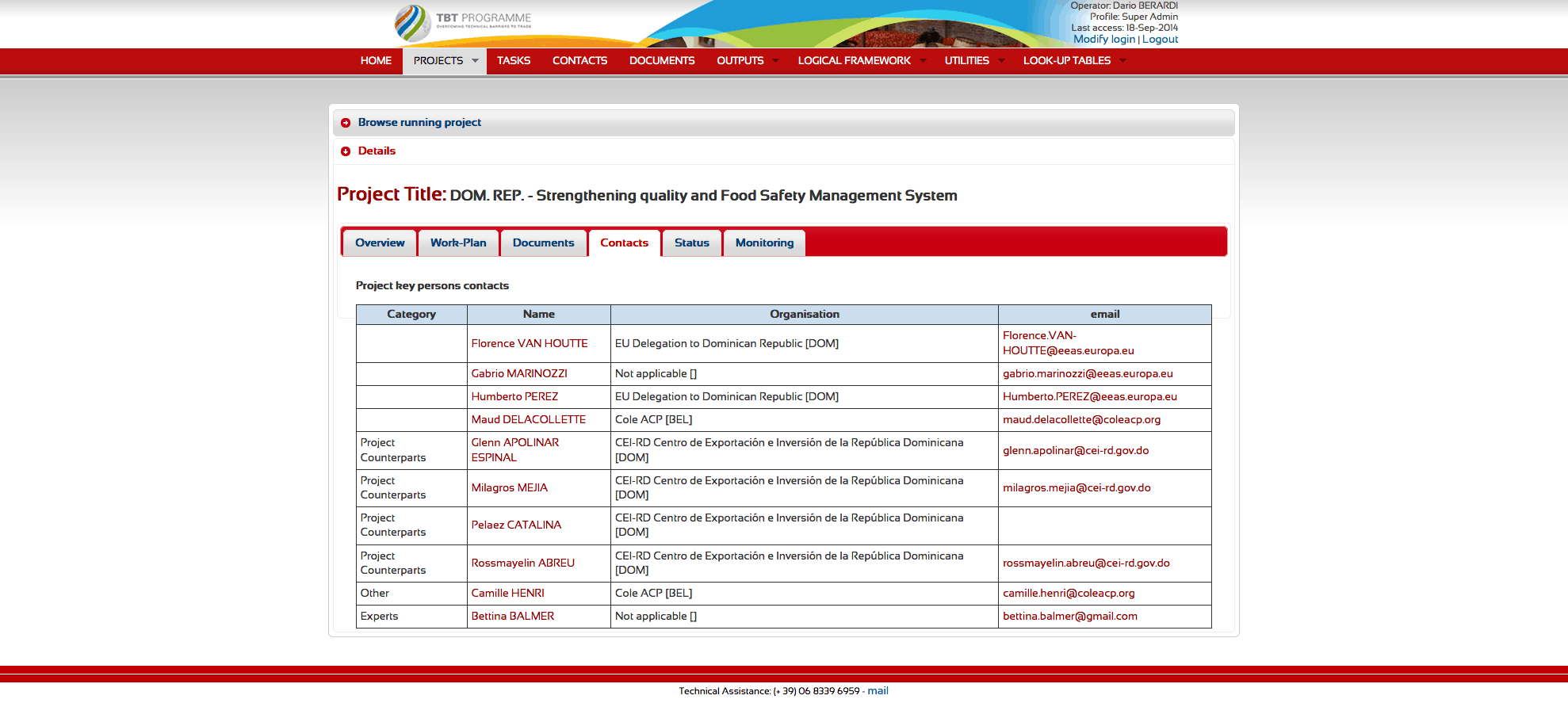Viewport: 1568px width, 703px height.
Task: Click the Modify login link
Action: point(1104,40)
